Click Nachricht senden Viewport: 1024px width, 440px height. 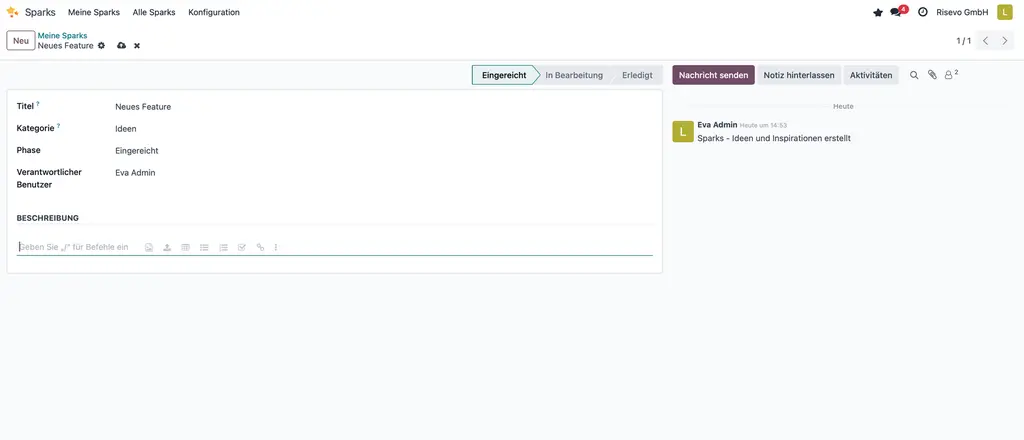713,75
